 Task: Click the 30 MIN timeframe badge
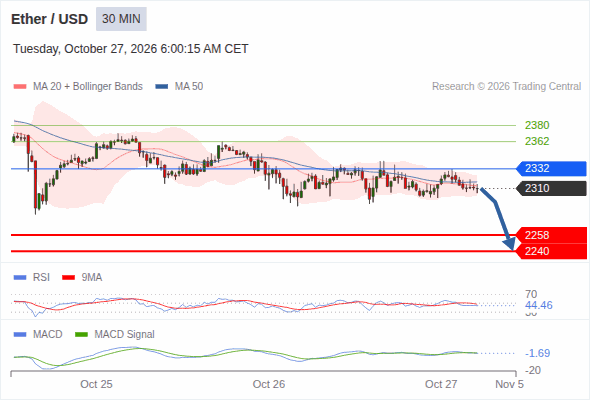(x=121, y=19)
